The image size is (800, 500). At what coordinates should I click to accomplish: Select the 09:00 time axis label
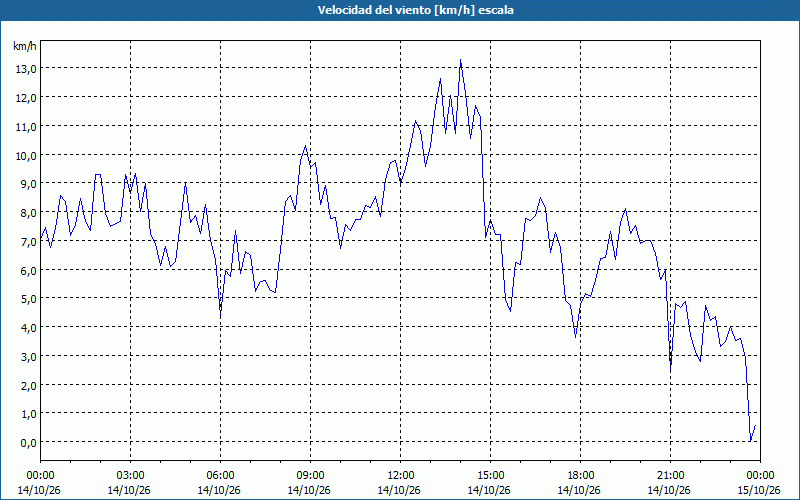(x=310, y=476)
